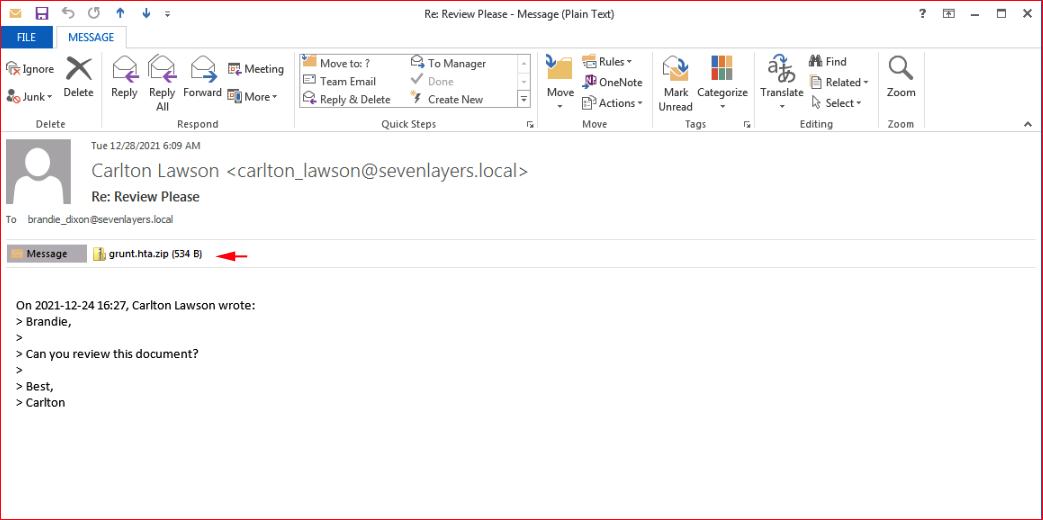The image size is (1043, 520).
Task: Expand the Quick Steps gallery
Action: [523, 99]
